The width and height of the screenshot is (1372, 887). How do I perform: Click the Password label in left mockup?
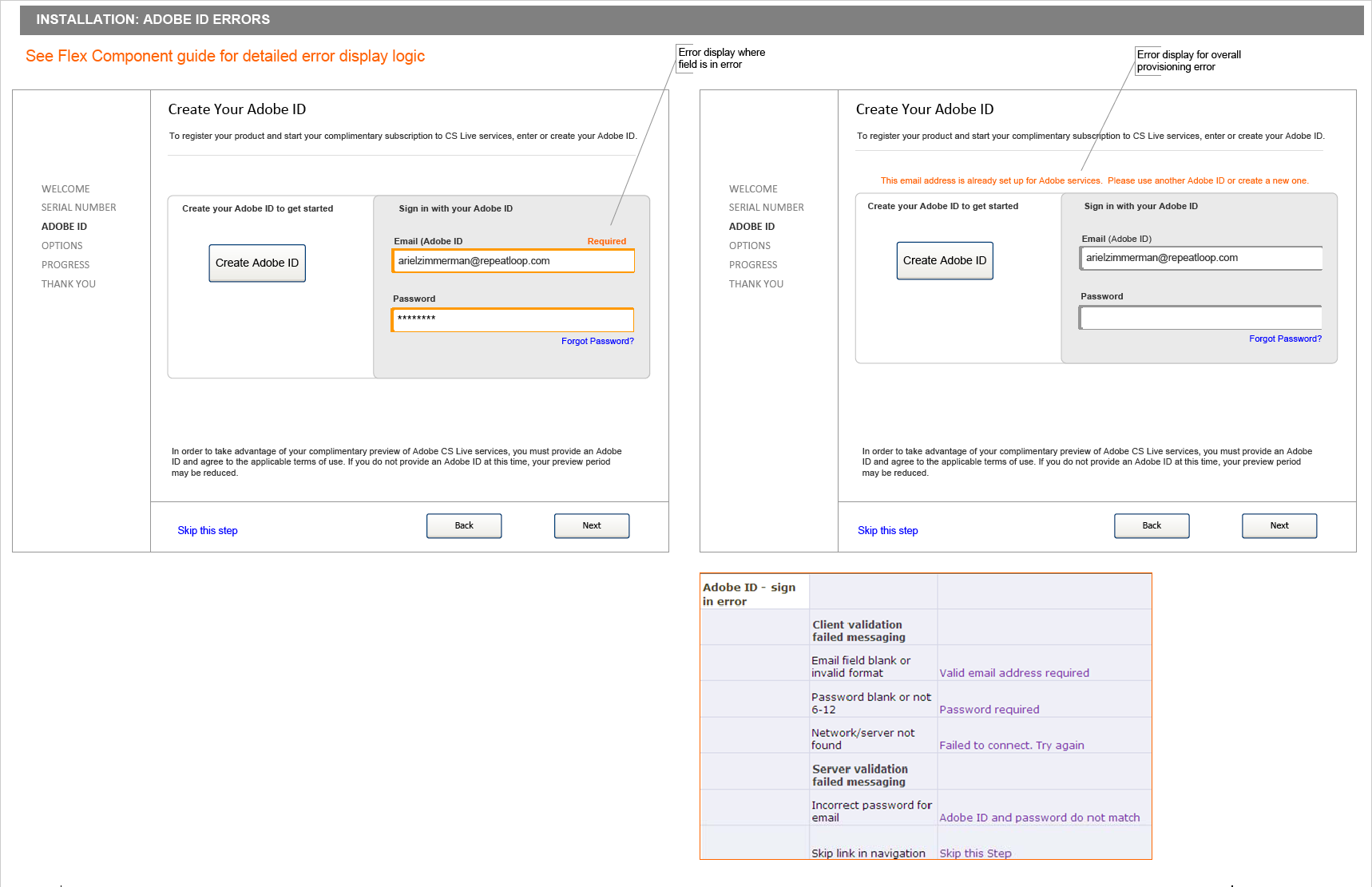pos(414,299)
